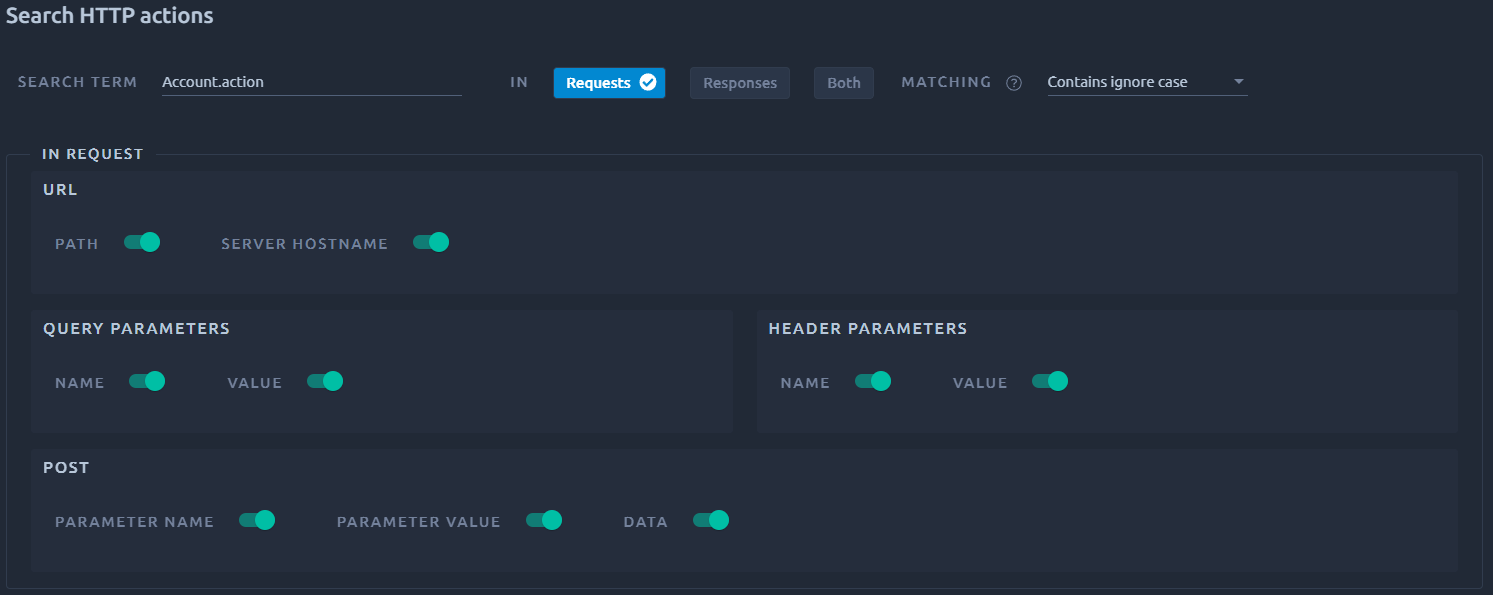Screen dimensions: 1493x595
Task: Click the POST section heading
Action: point(66,467)
